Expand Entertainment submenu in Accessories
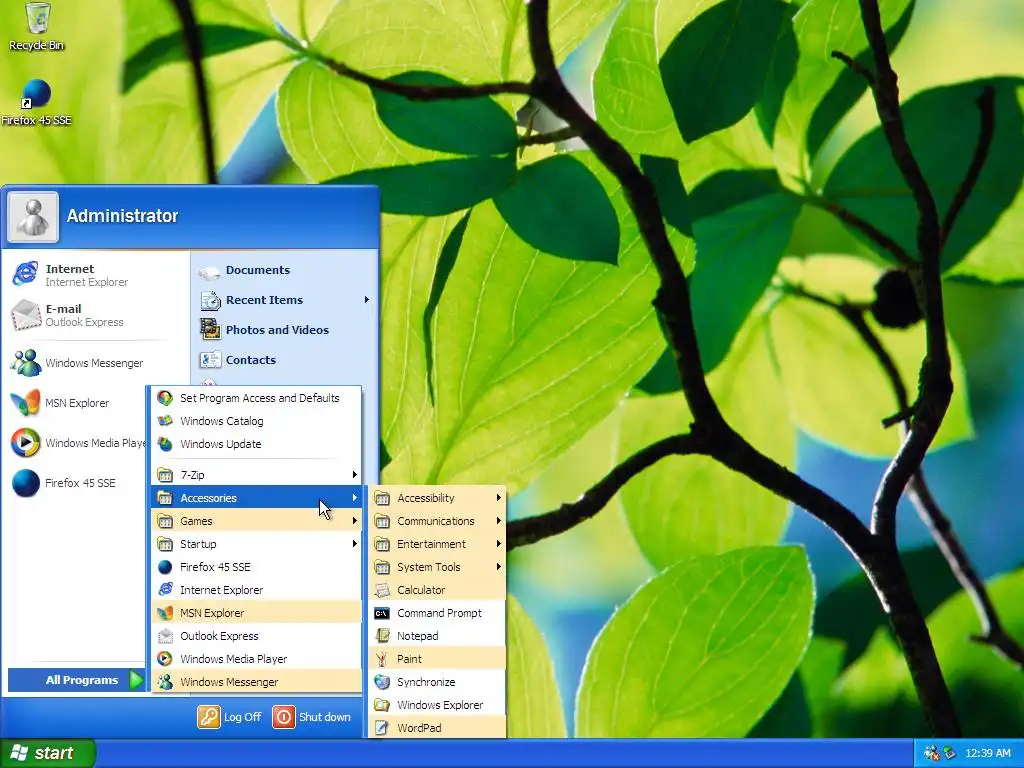This screenshot has height=768, width=1024. coord(438,544)
